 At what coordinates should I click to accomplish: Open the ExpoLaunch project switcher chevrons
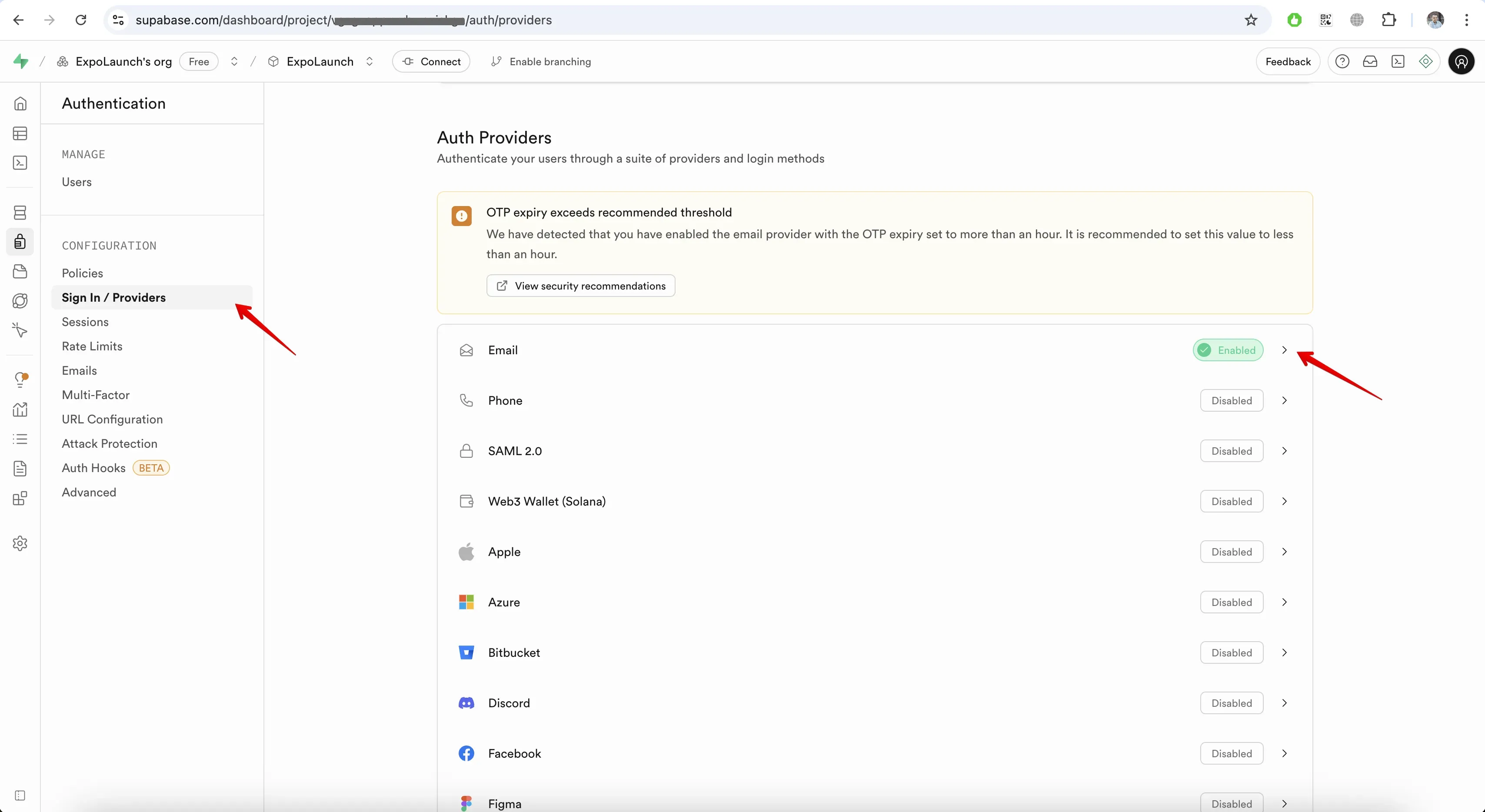(x=370, y=62)
